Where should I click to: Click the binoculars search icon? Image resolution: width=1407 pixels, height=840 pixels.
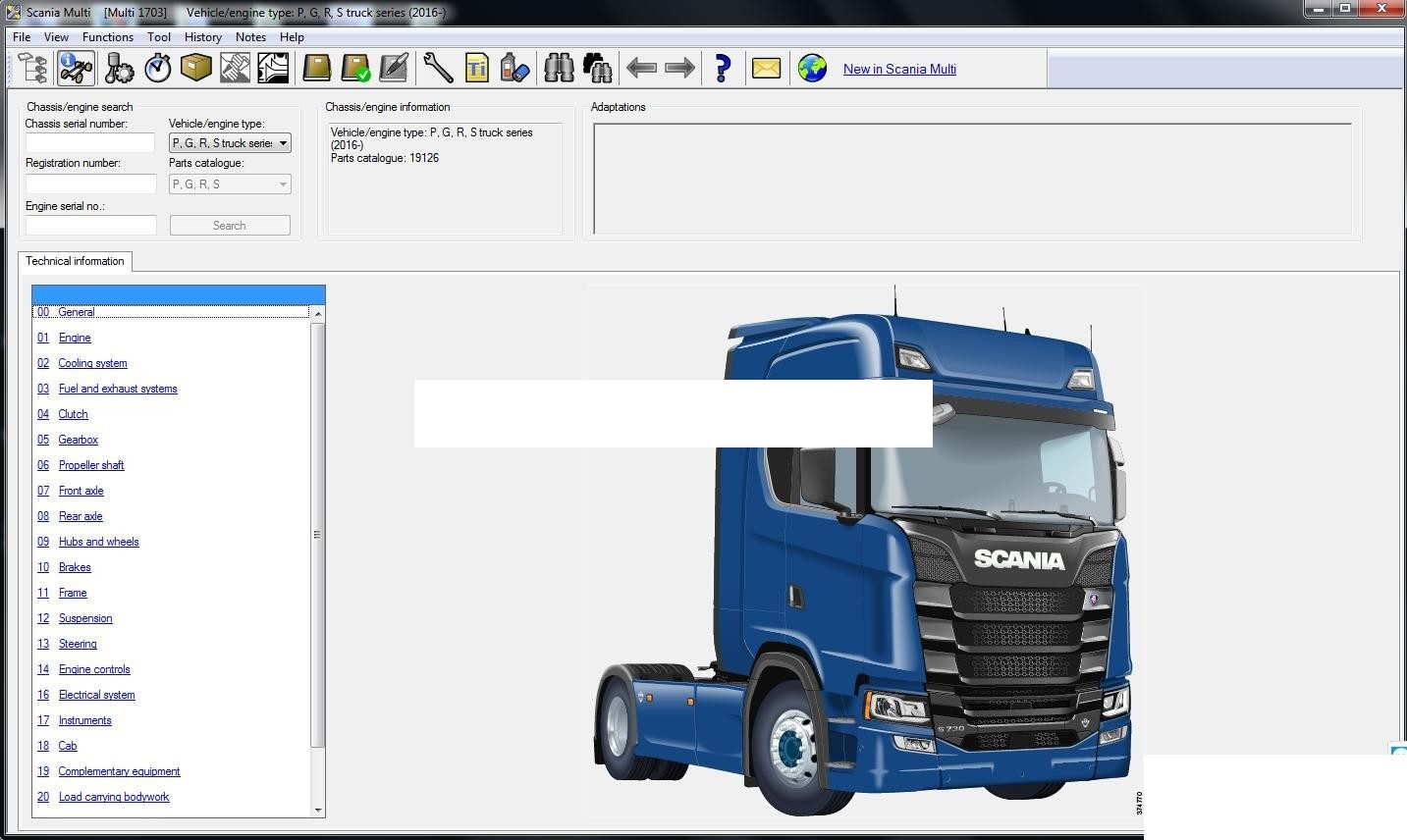tap(559, 68)
